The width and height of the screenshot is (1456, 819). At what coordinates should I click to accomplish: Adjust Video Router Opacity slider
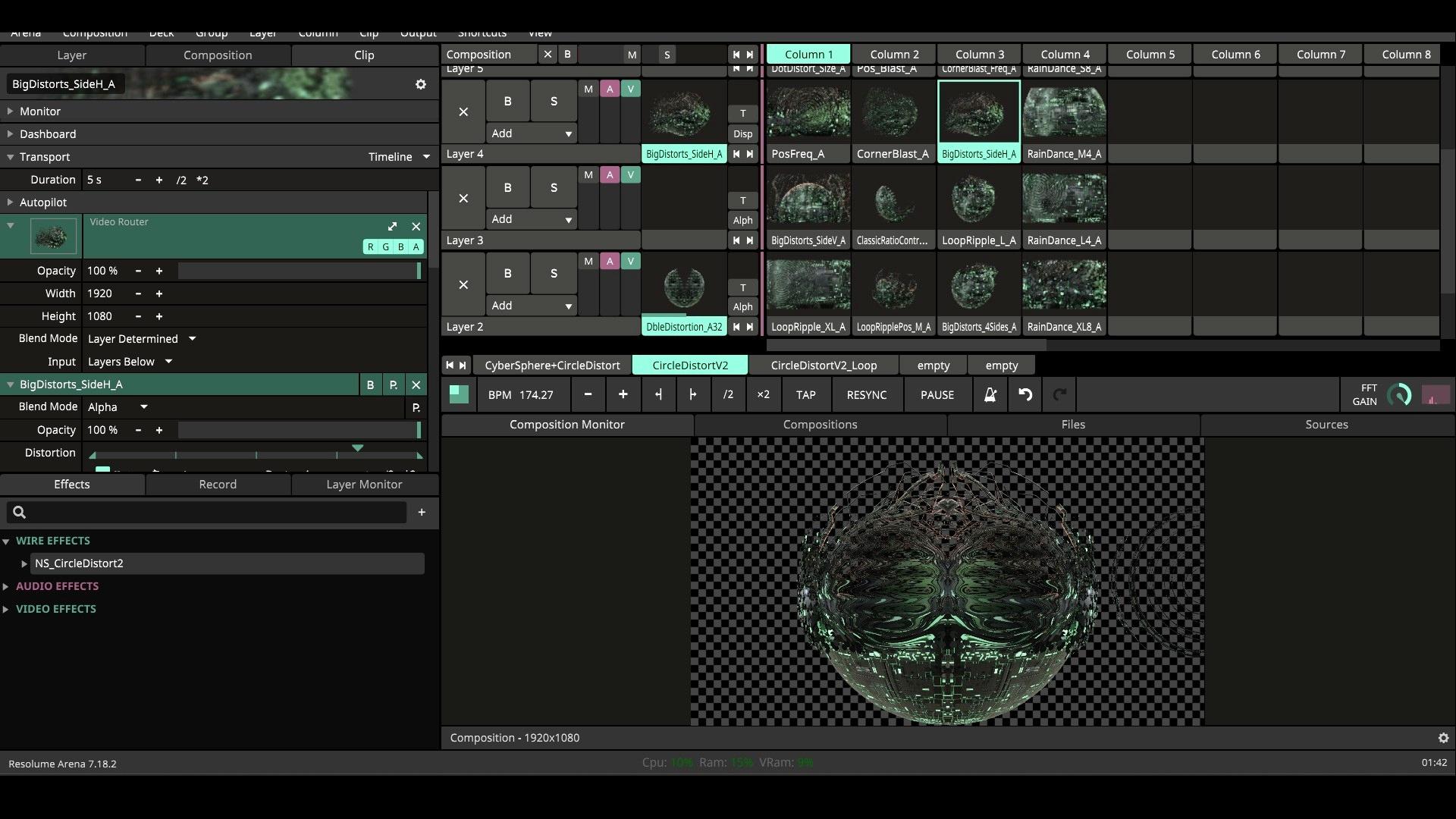click(300, 271)
